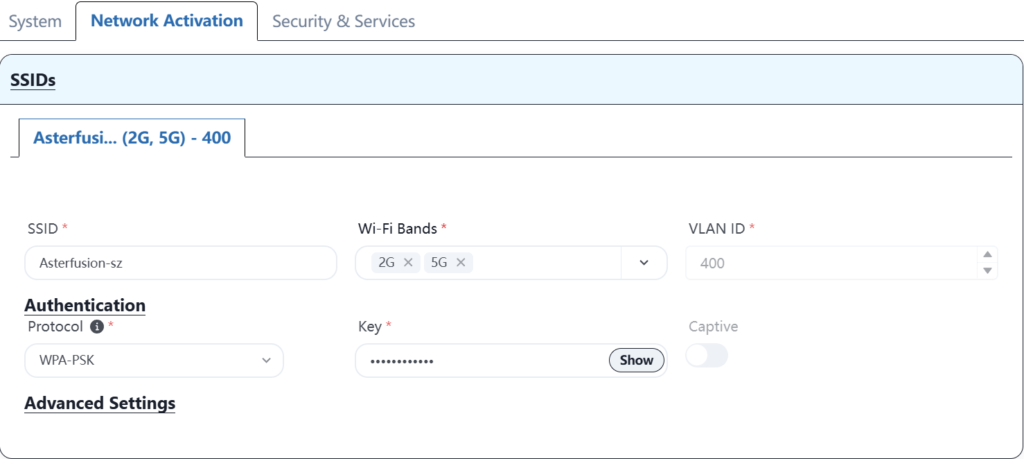Click the Wi-Fi Bands selection box

pyautogui.click(x=540, y=263)
